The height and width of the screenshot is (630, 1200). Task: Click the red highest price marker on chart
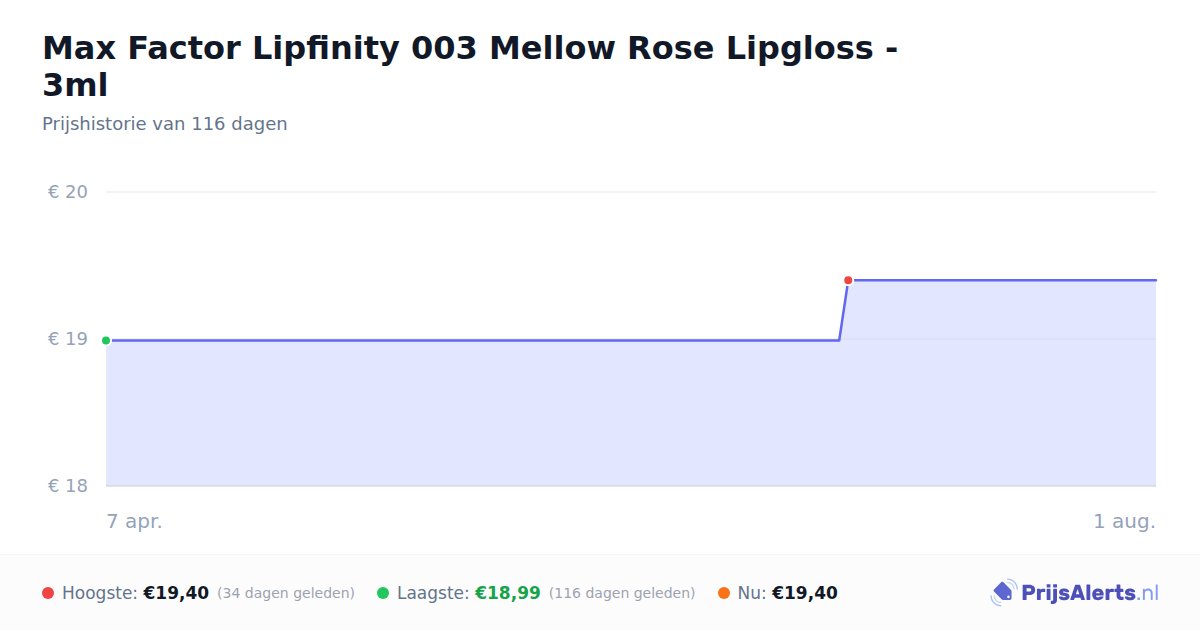click(848, 280)
